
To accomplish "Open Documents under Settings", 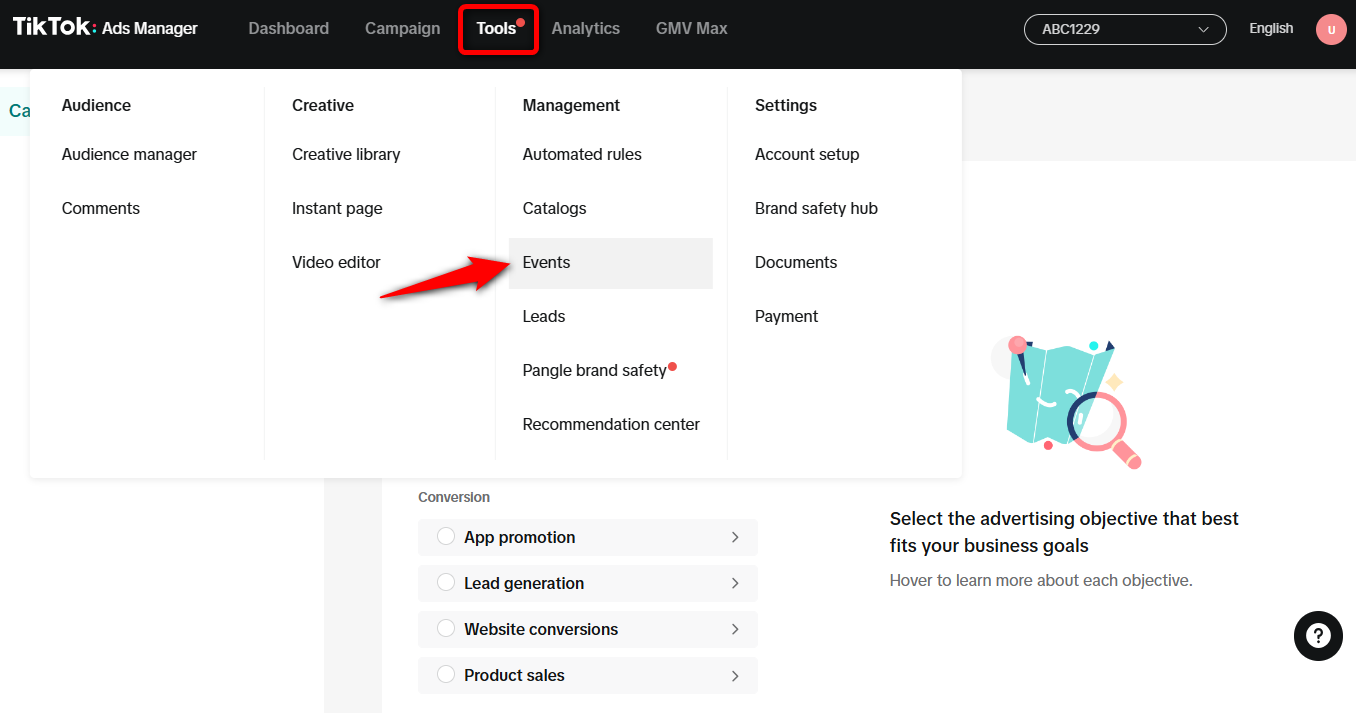I will pos(796,262).
